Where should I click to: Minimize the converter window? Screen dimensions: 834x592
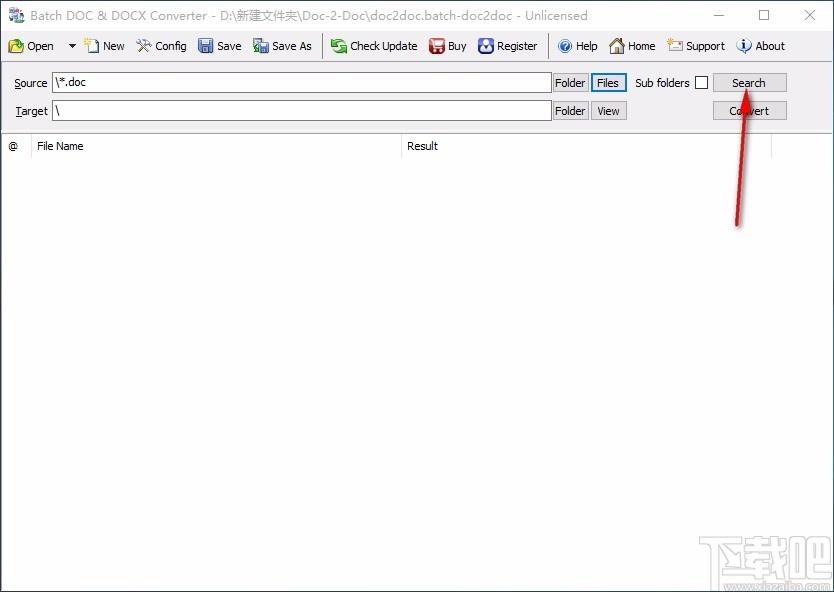719,15
